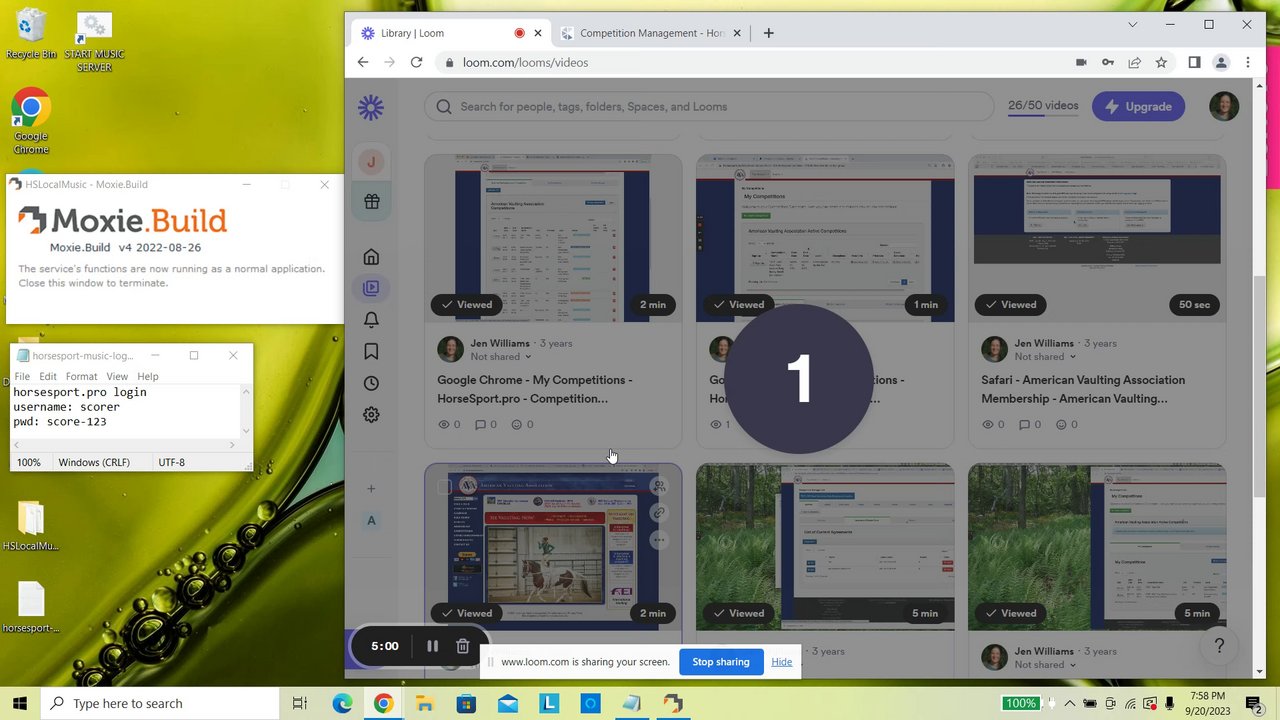Go to Home in Loom sidebar
1280x720 pixels.
pos(371,257)
